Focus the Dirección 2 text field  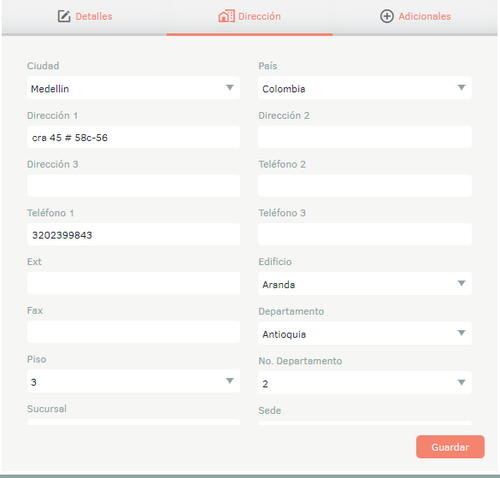click(365, 137)
